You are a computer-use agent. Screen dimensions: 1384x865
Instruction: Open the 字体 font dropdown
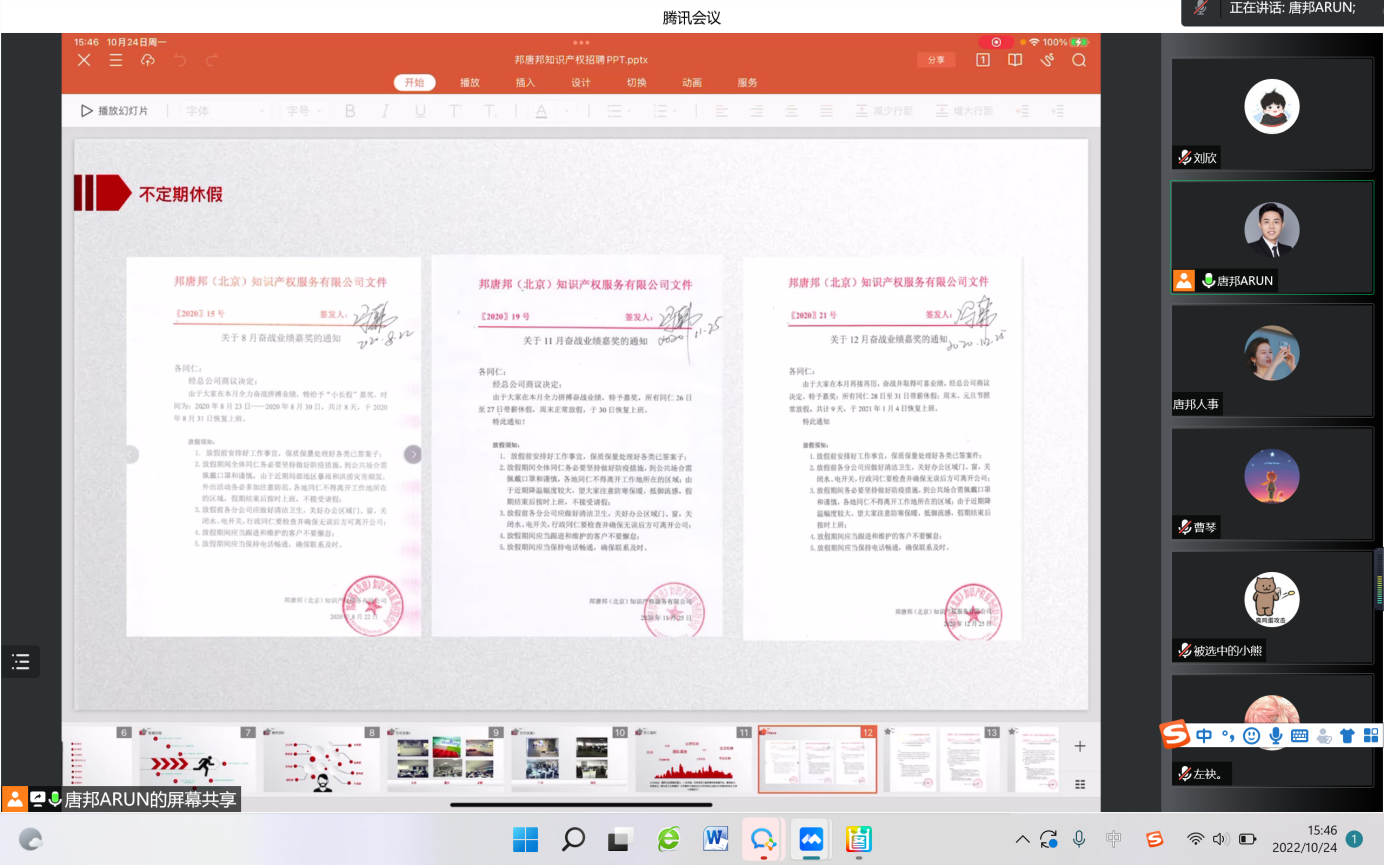[x=225, y=111]
